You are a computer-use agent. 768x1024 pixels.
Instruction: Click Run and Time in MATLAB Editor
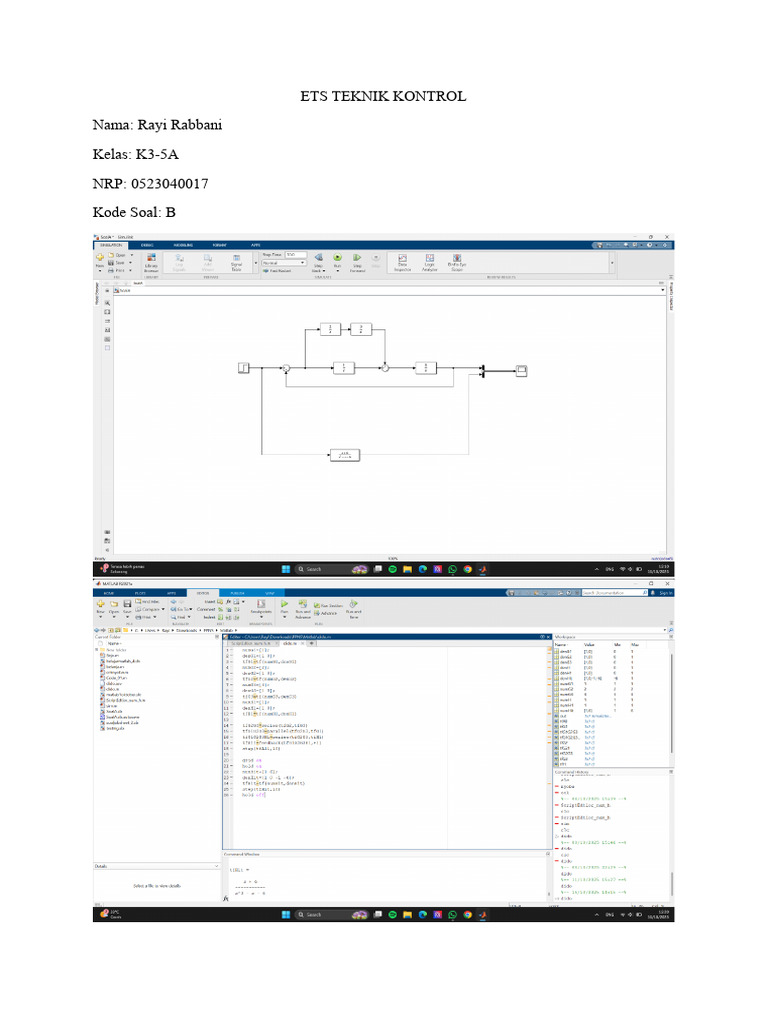[353, 609]
